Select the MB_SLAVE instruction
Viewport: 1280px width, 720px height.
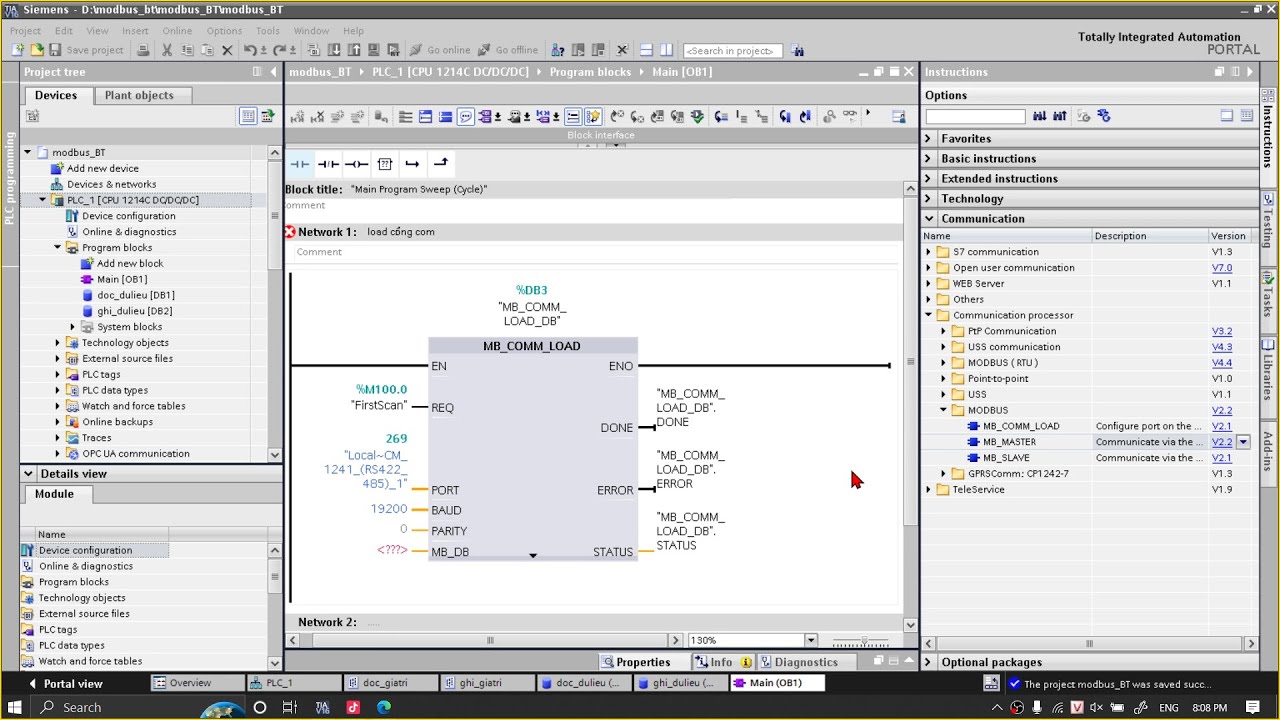pos(1006,458)
